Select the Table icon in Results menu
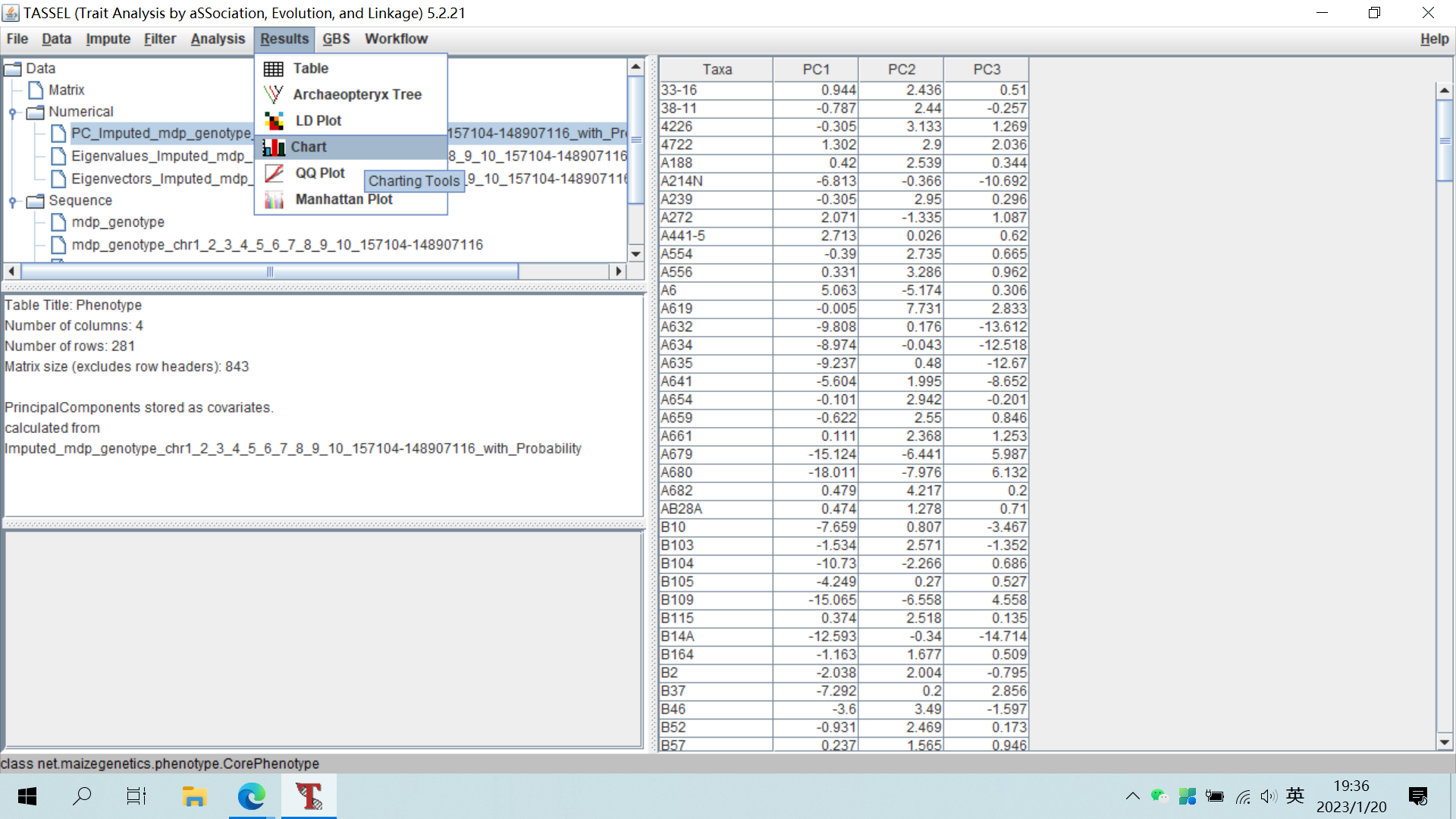Viewport: 1456px width, 819px height. [272, 68]
